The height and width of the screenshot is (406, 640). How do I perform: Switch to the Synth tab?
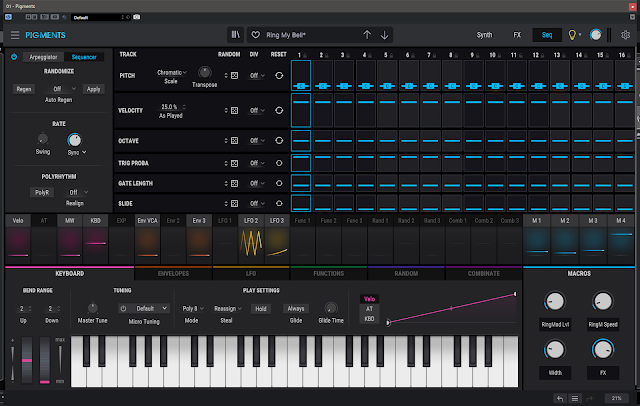(484, 35)
